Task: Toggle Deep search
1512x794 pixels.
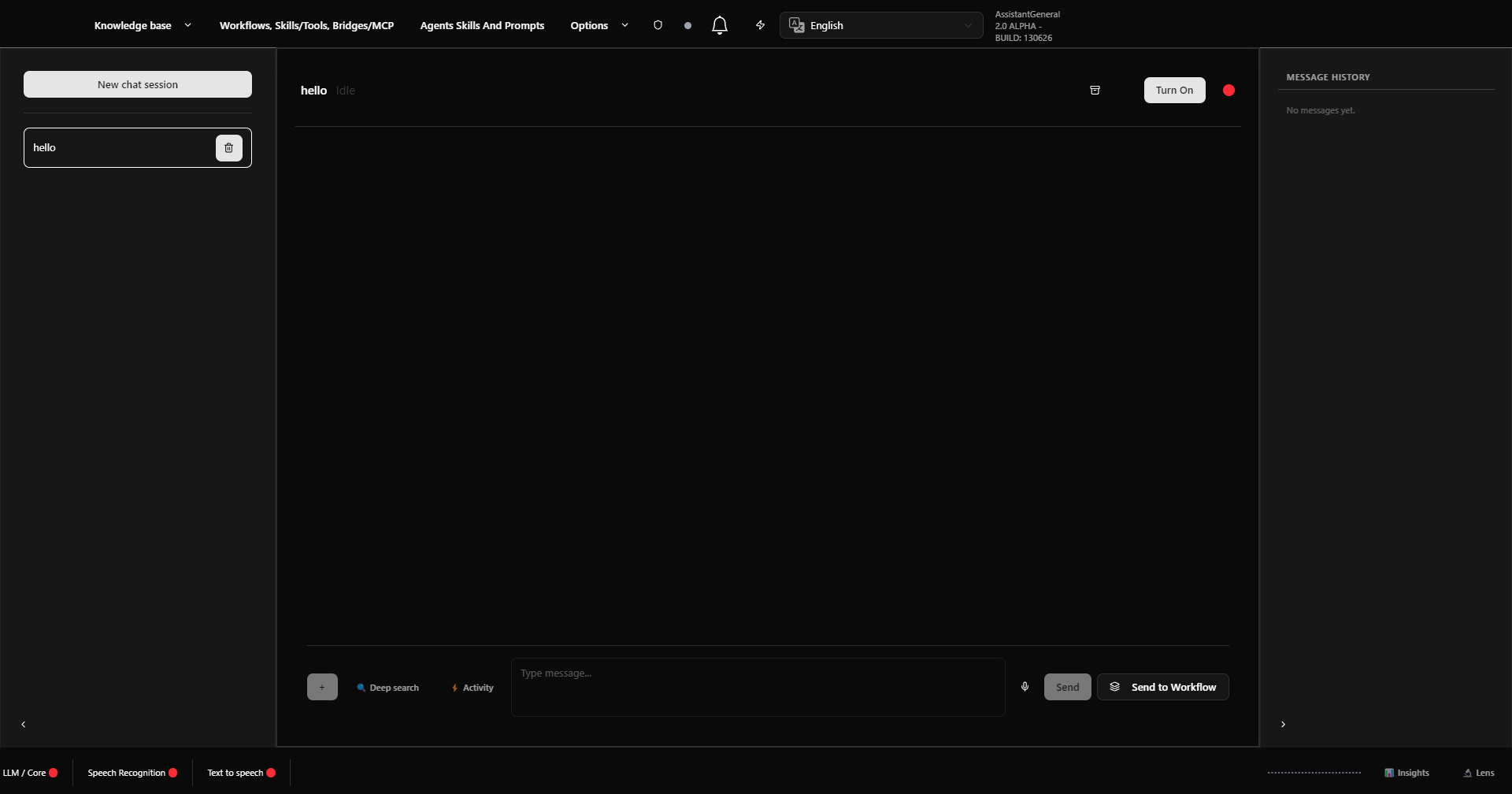Action: [x=387, y=688]
